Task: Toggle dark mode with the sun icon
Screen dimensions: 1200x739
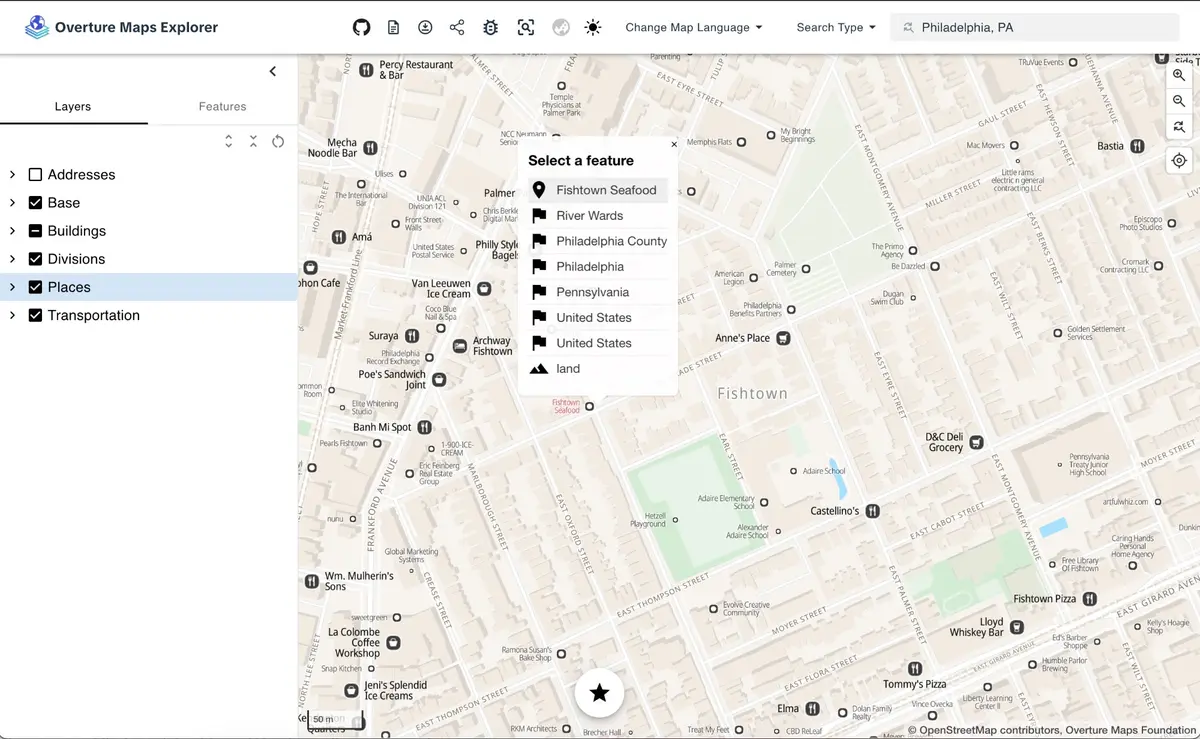Action: pos(592,27)
